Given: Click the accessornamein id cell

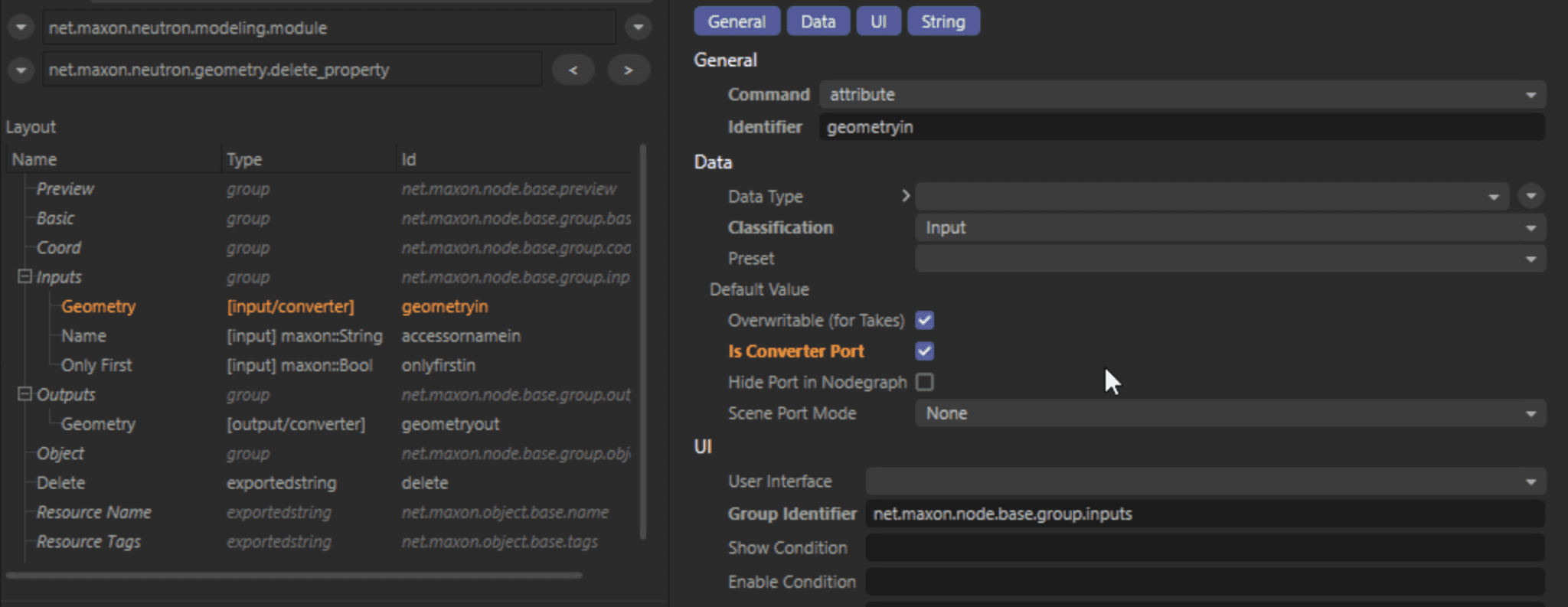Looking at the screenshot, I should point(461,336).
